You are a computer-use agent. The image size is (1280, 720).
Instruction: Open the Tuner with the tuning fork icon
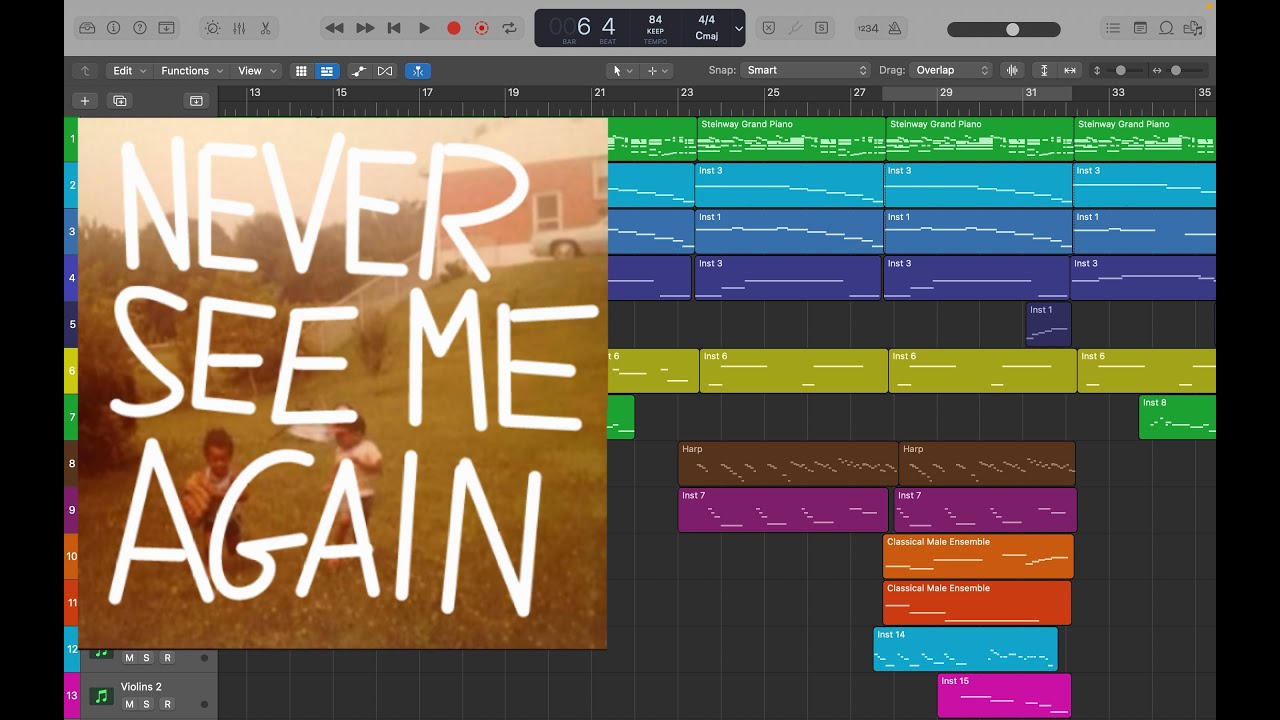795,28
